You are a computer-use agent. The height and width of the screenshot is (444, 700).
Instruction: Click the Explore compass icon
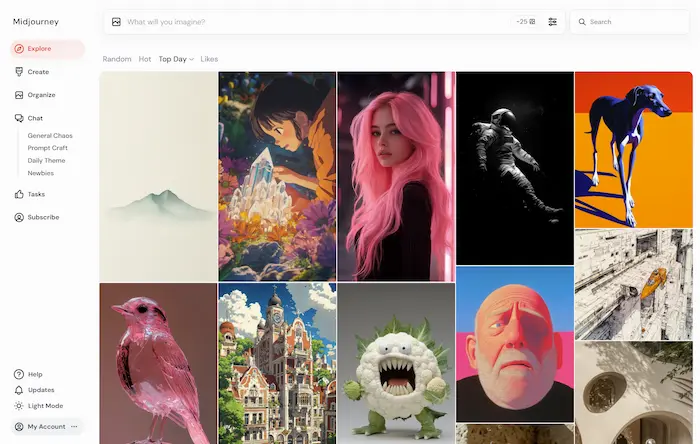(19, 49)
